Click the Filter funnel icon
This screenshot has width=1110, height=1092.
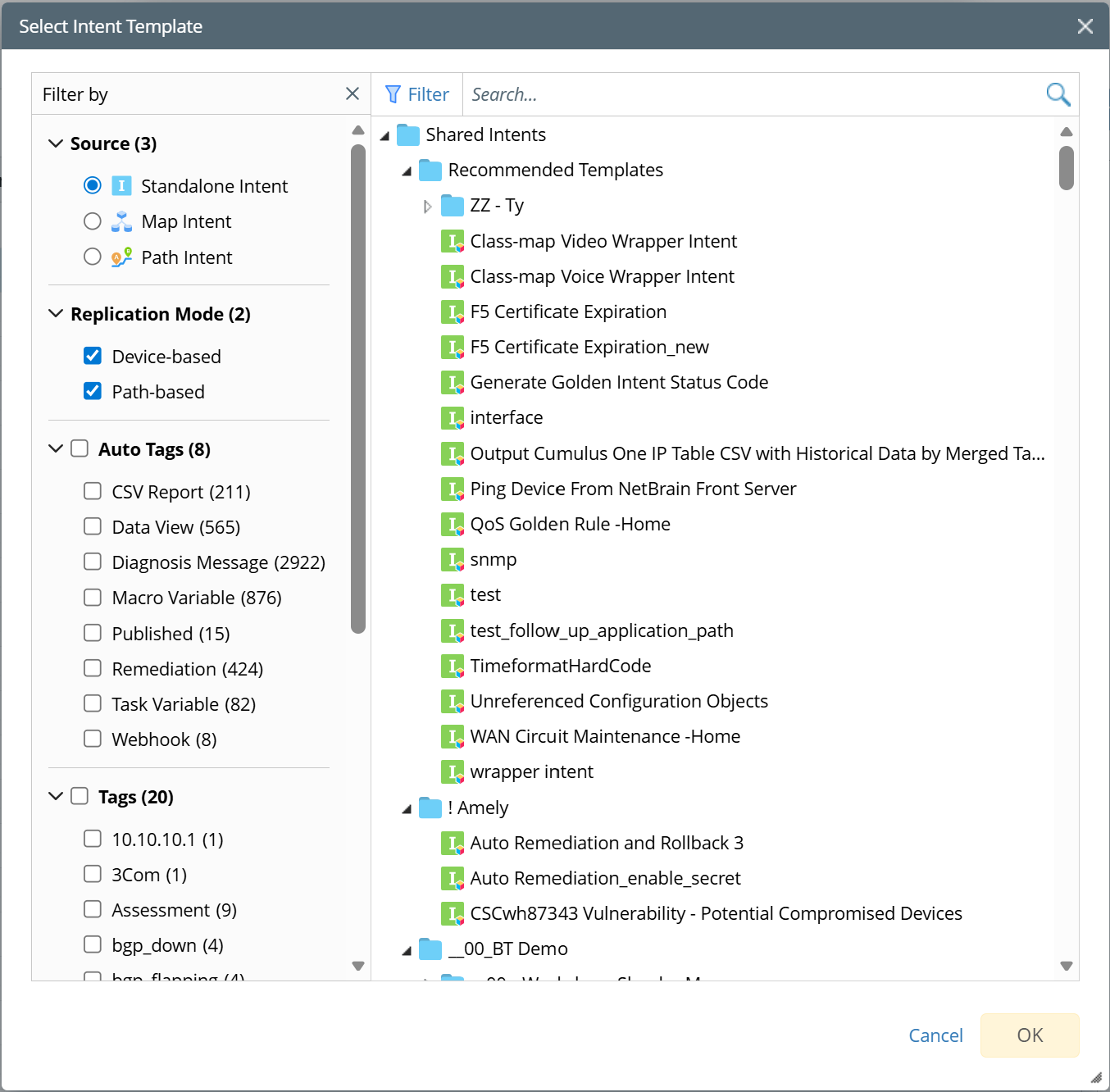pyautogui.click(x=394, y=94)
